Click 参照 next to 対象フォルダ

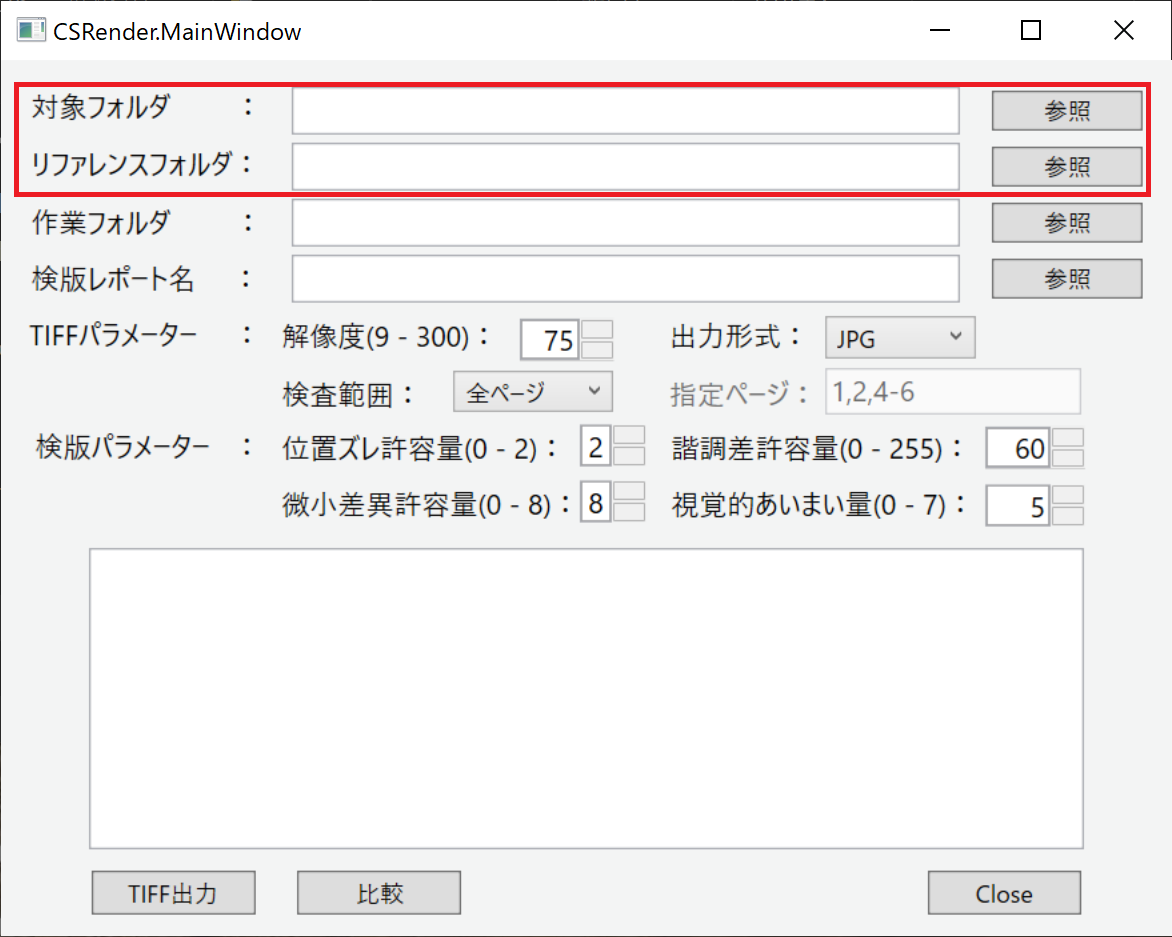click(x=1066, y=111)
